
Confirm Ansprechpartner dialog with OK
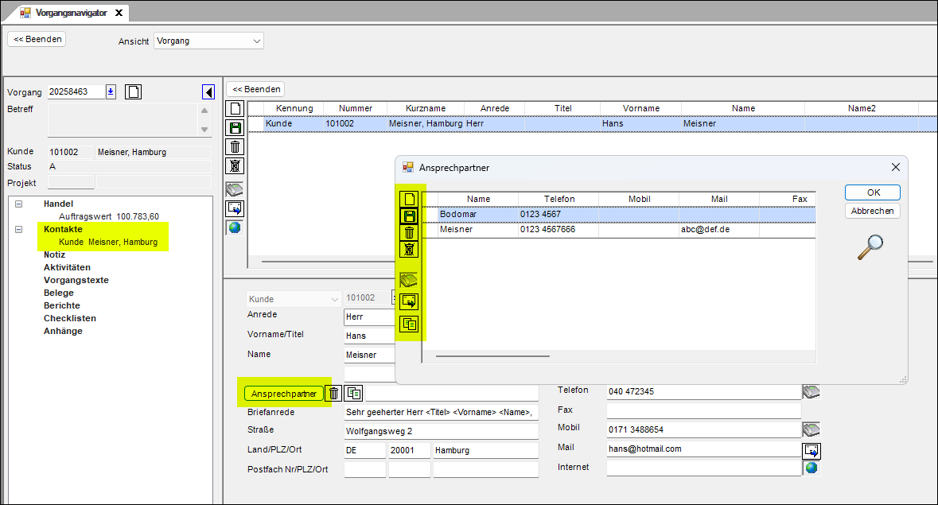pos(873,193)
